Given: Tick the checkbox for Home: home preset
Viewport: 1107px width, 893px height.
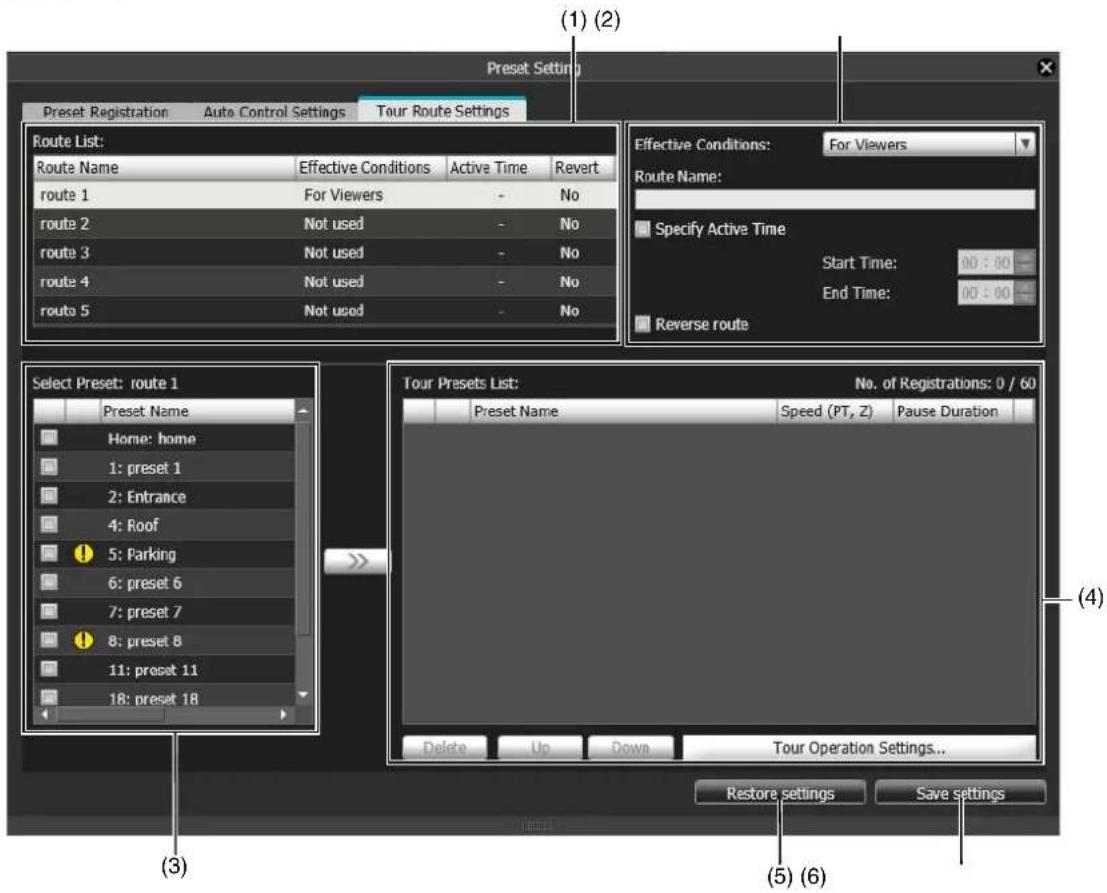Looking at the screenshot, I should point(49,438).
